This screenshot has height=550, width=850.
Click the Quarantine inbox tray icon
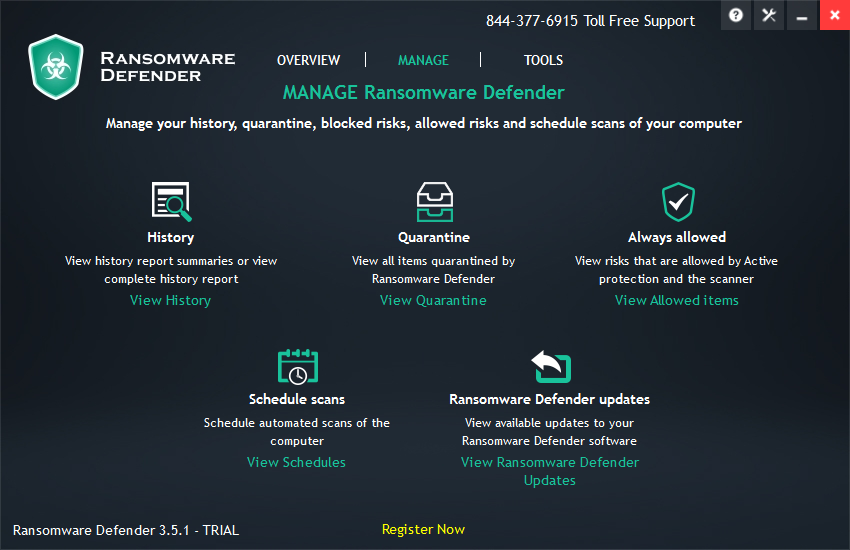pos(435,202)
